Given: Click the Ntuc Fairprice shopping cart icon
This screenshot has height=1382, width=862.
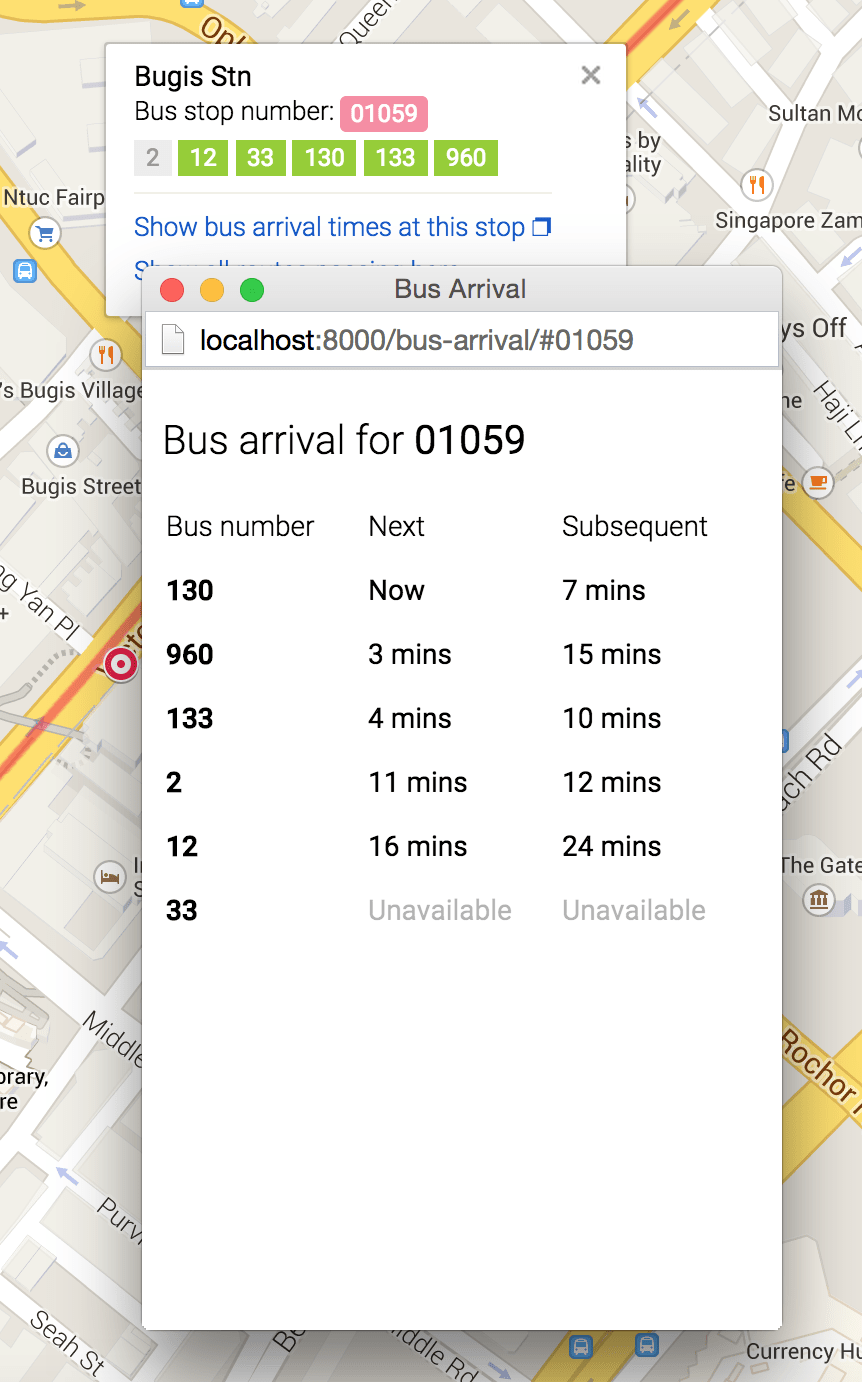Looking at the screenshot, I should click(x=44, y=235).
